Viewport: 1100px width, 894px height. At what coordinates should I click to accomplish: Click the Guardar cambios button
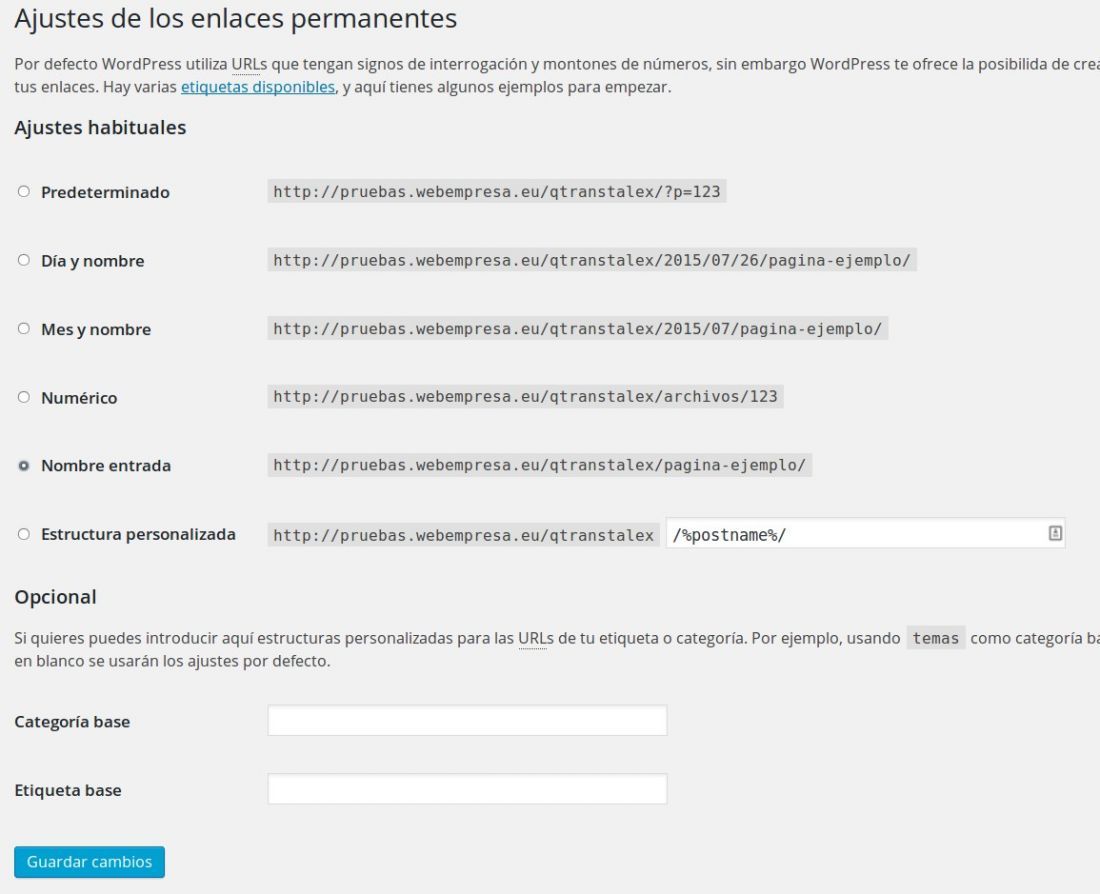(x=89, y=862)
